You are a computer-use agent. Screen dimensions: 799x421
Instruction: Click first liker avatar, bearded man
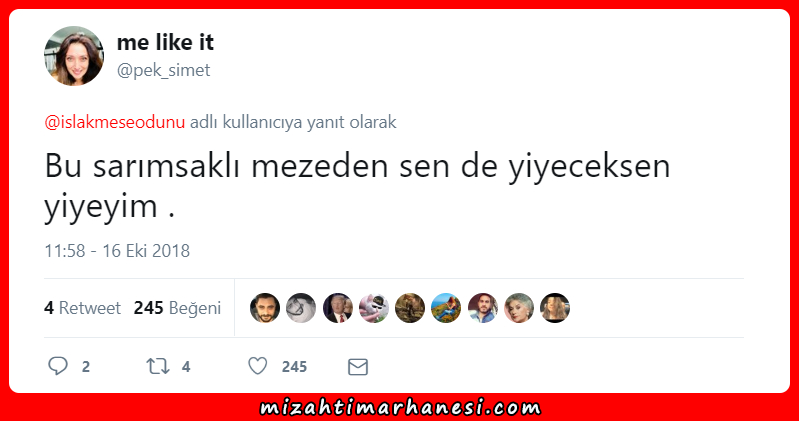[x=265, y=308]
